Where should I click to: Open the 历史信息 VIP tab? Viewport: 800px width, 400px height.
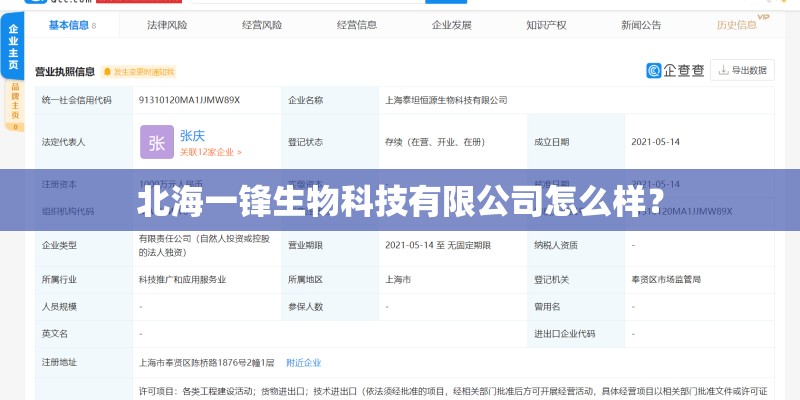click(741, 24)
